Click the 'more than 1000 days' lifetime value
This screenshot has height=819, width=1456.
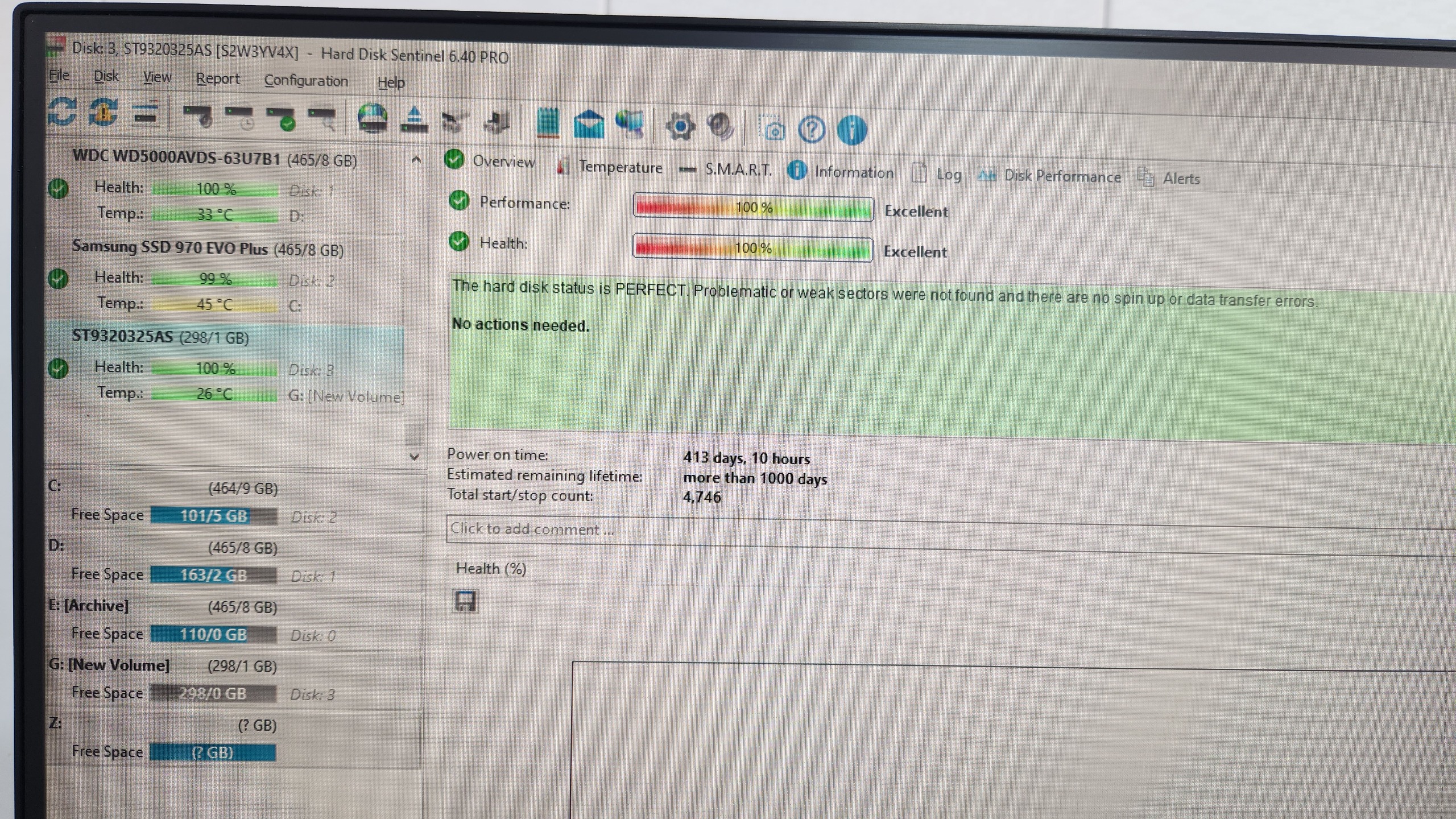(755, 478)
